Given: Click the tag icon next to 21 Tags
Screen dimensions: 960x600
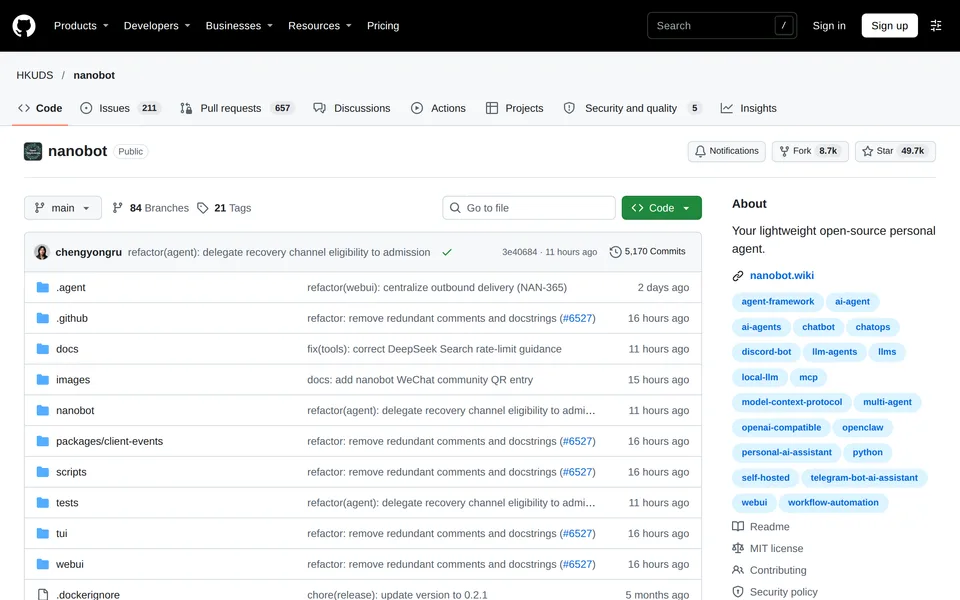Looking at the screenshot, I should pos(203,208).
